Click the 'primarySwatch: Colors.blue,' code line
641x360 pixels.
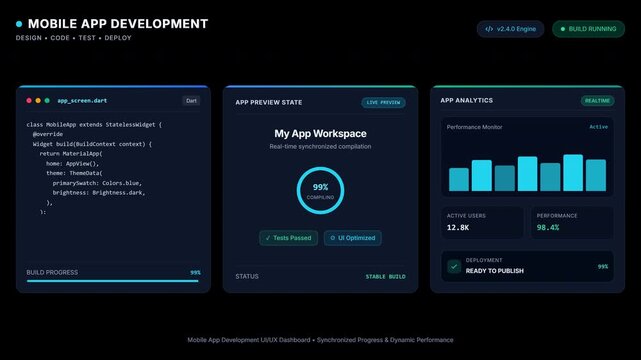pos(97,183)
